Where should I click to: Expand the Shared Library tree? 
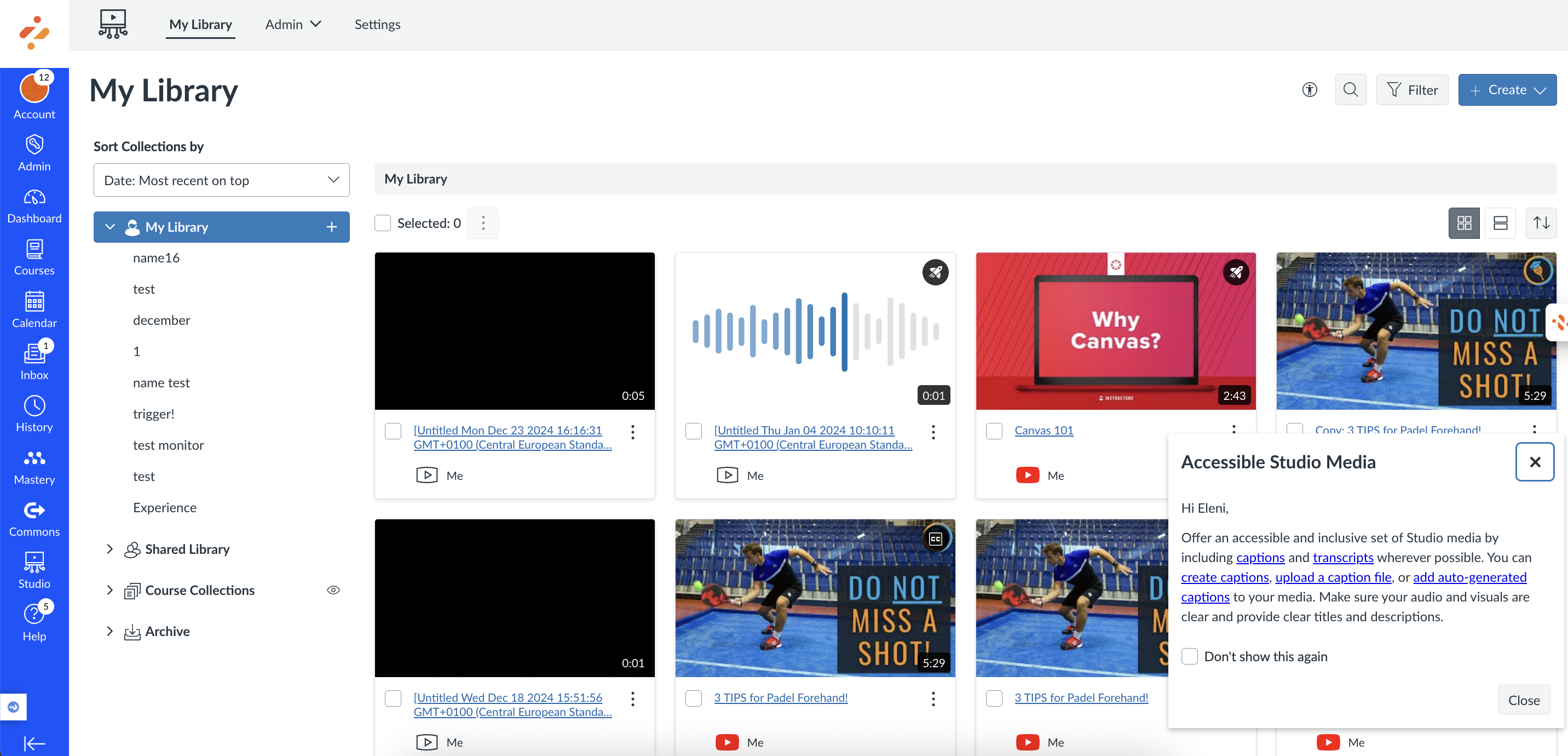(x=109, y=549)
